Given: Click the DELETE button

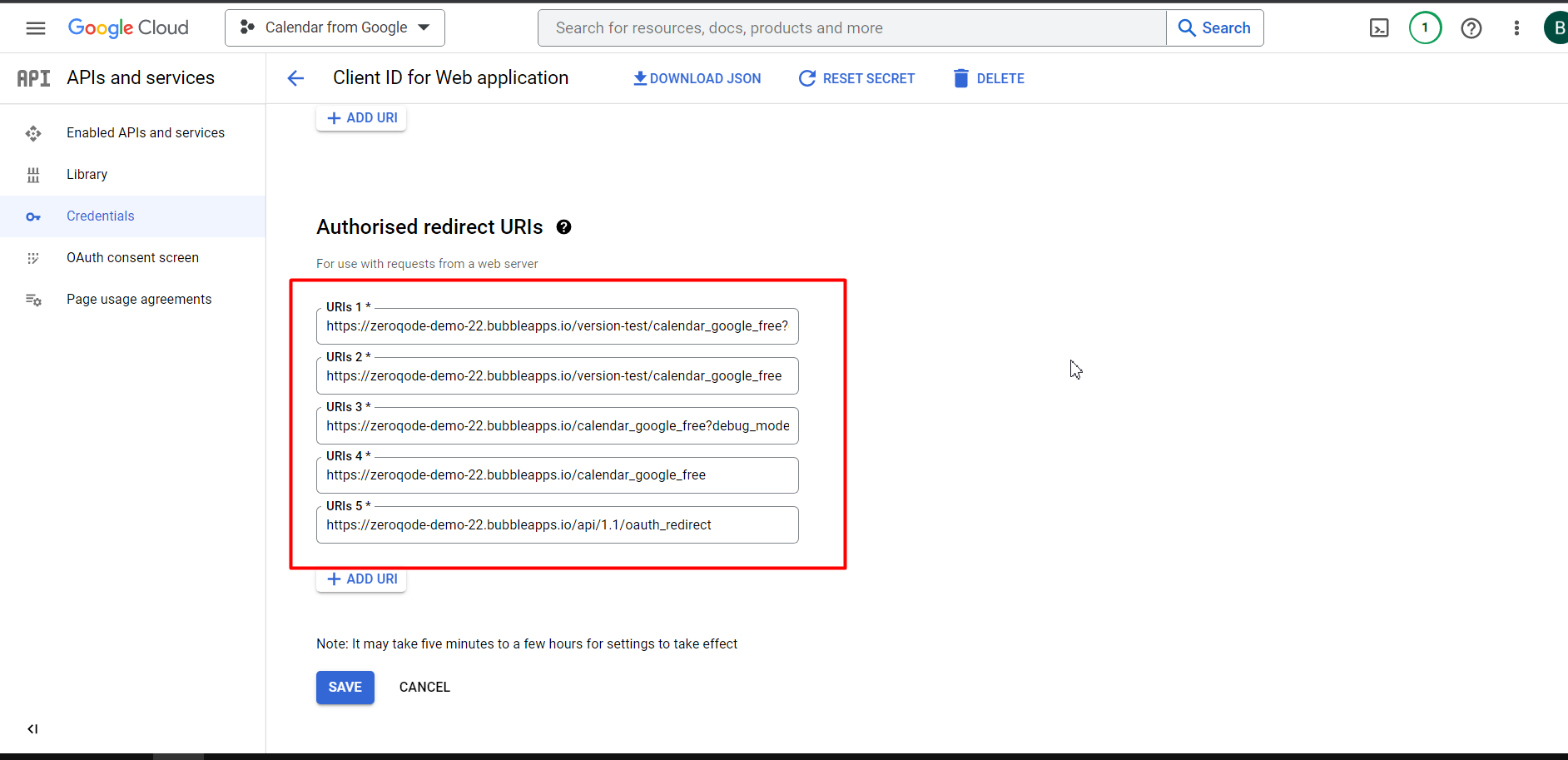Looking at the screenshot, I should point(989,78).
